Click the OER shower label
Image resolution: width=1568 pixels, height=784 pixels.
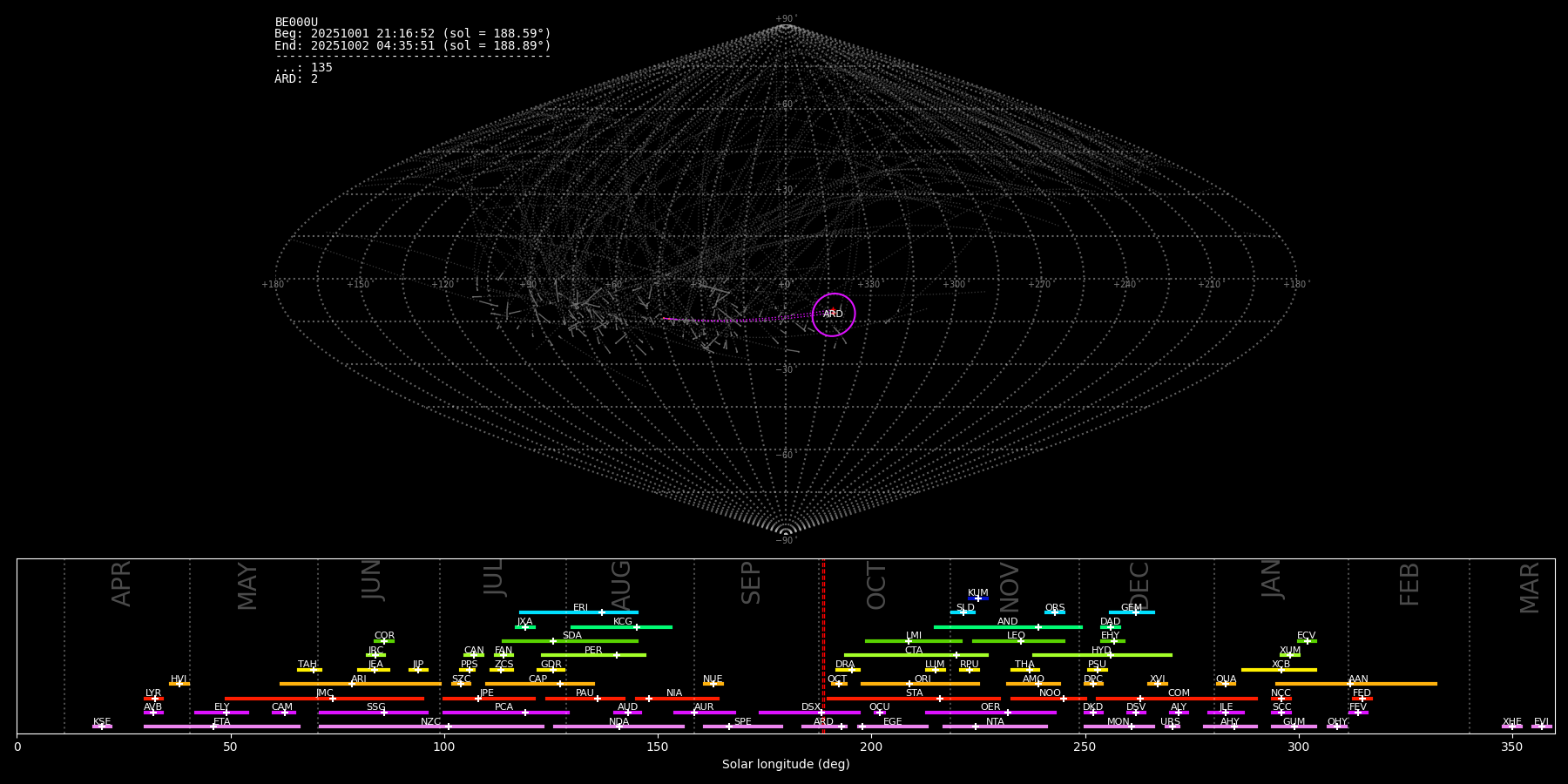pyautogui.click(x=990, y=707)
